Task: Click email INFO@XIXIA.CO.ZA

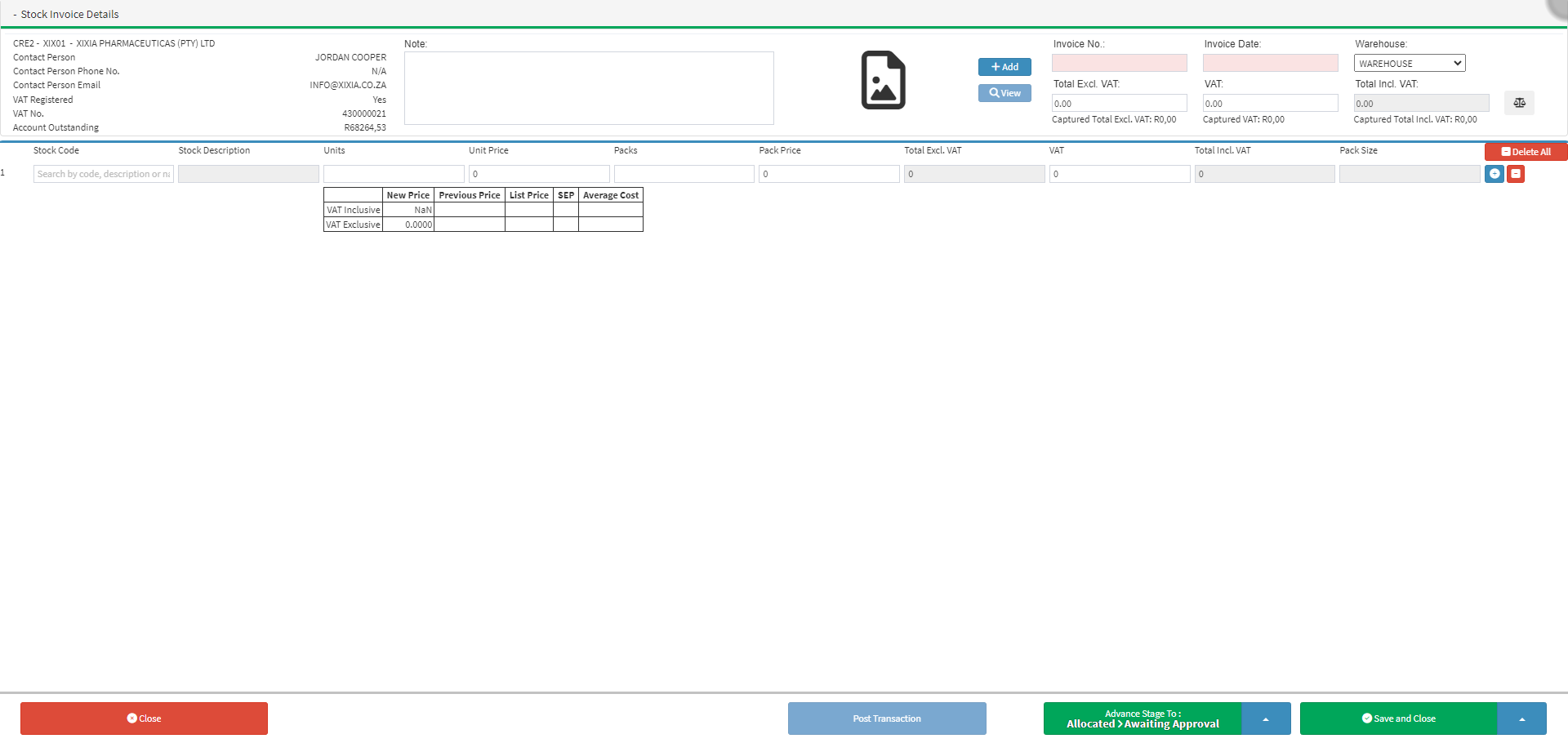Action: (348, 85)
